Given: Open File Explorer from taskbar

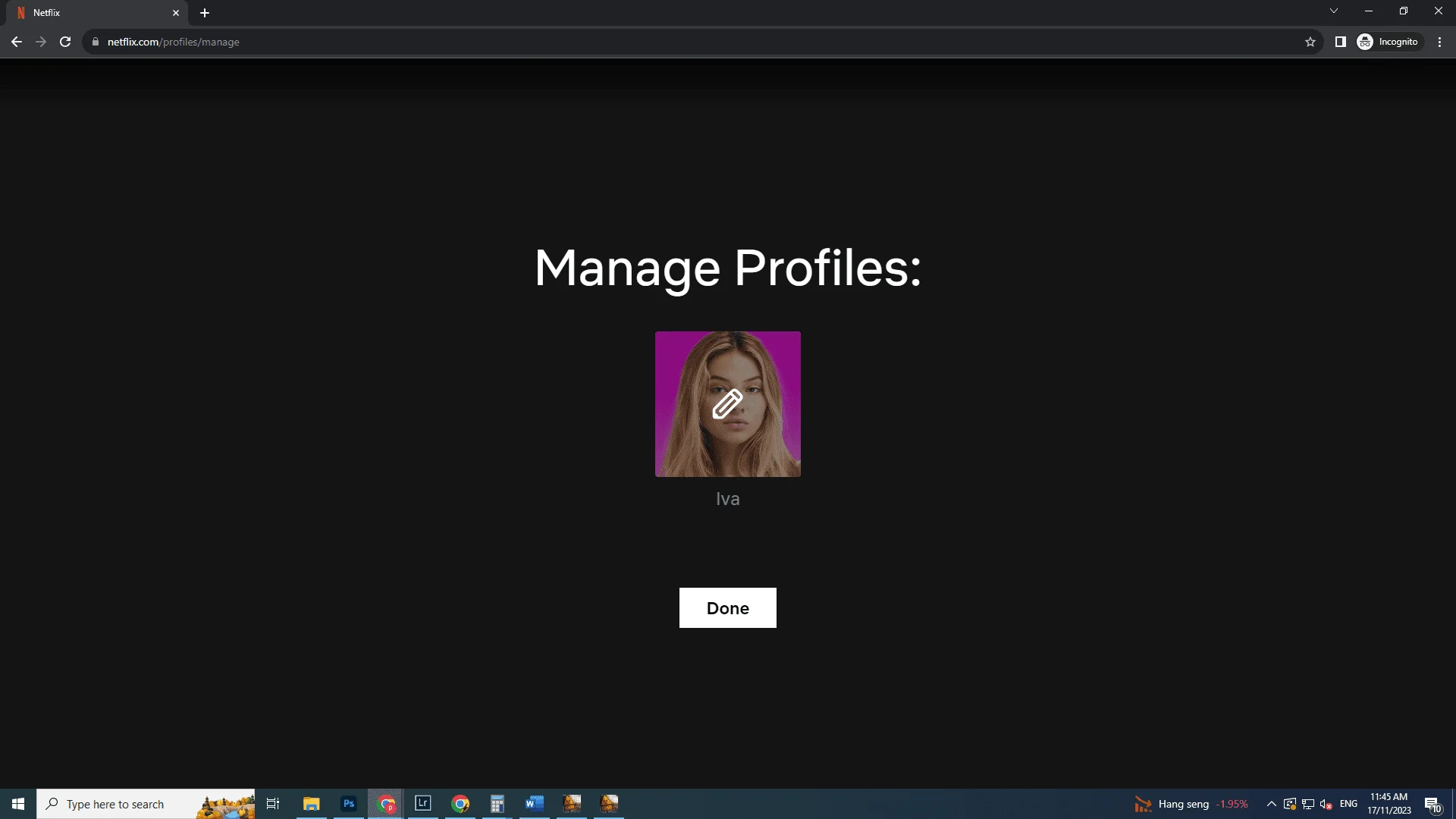Looking at the screenshot, I should pos(311,804).
